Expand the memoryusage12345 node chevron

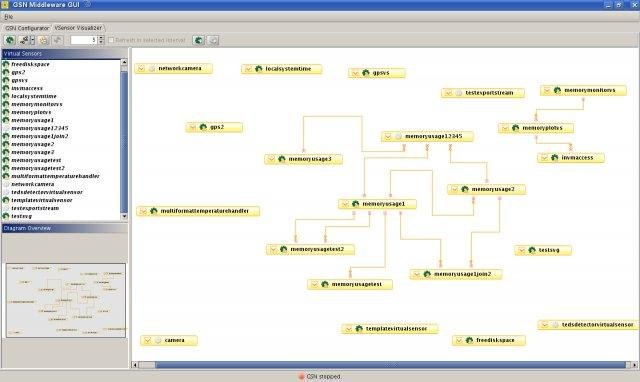coord(388,136)
